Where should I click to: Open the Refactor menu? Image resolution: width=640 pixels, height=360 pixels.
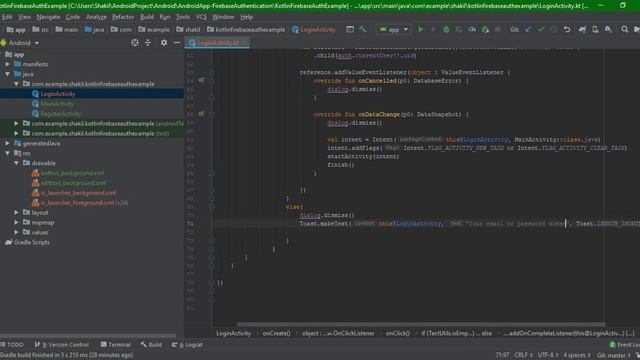[123, 17]
